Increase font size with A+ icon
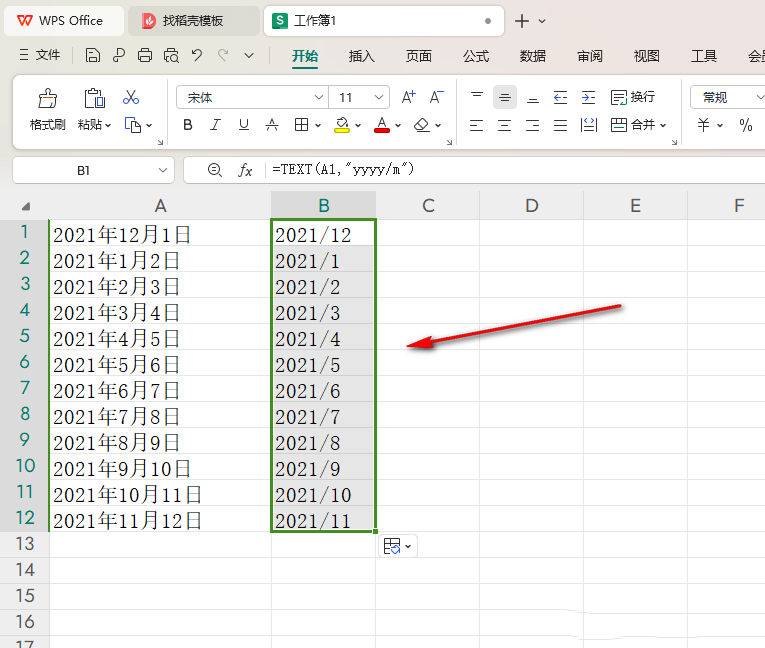 [408, 97]
